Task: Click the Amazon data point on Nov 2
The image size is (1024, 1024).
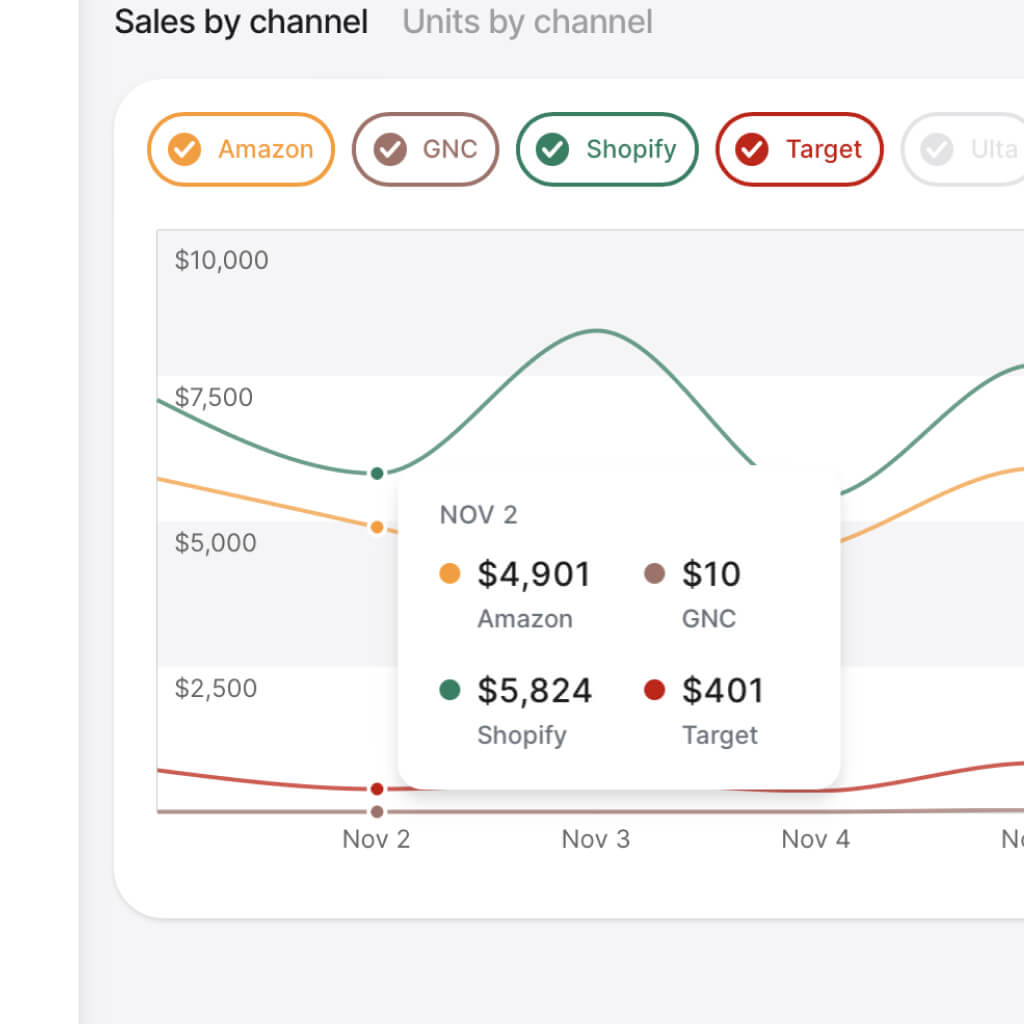Action: coord(377,527)
